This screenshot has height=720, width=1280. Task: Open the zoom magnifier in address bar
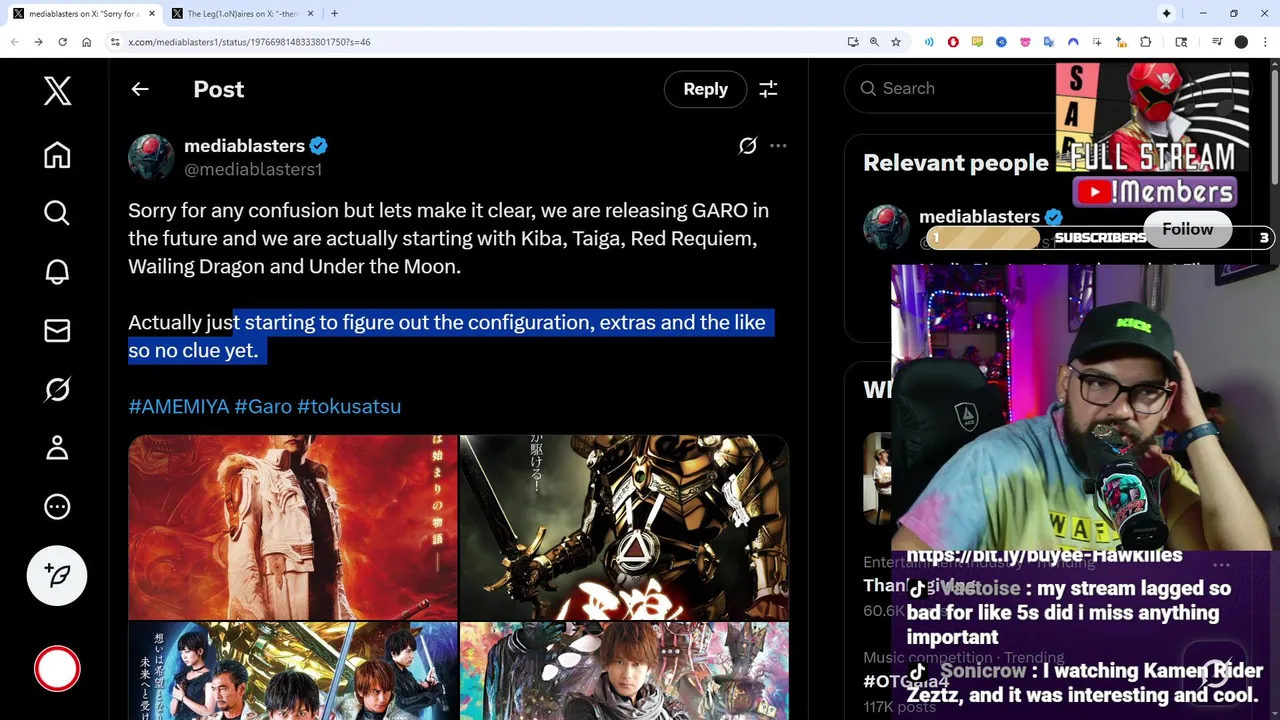tap(874, 42)
